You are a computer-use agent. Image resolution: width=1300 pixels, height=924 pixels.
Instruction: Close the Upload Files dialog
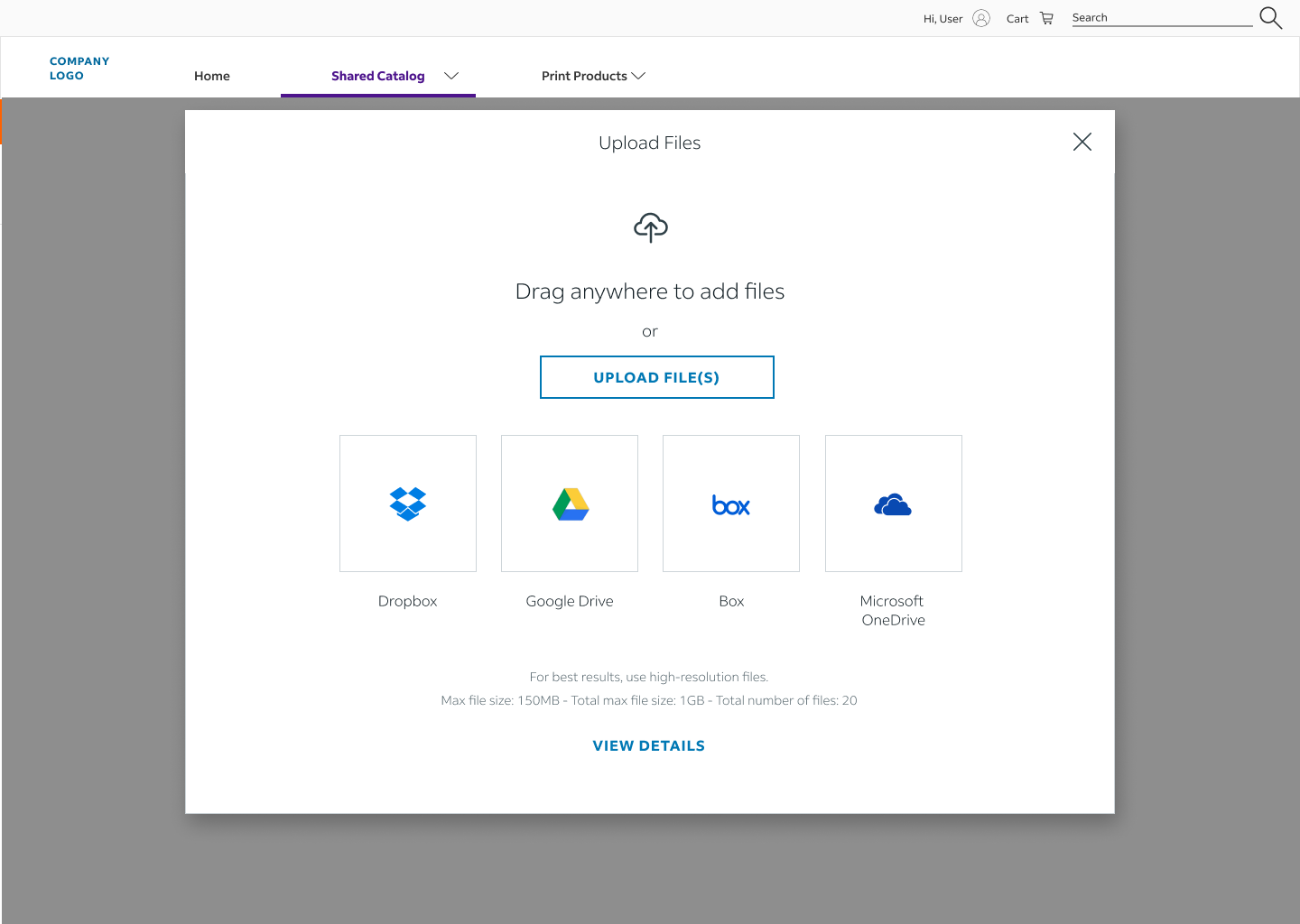click(x=1082, y=142)
